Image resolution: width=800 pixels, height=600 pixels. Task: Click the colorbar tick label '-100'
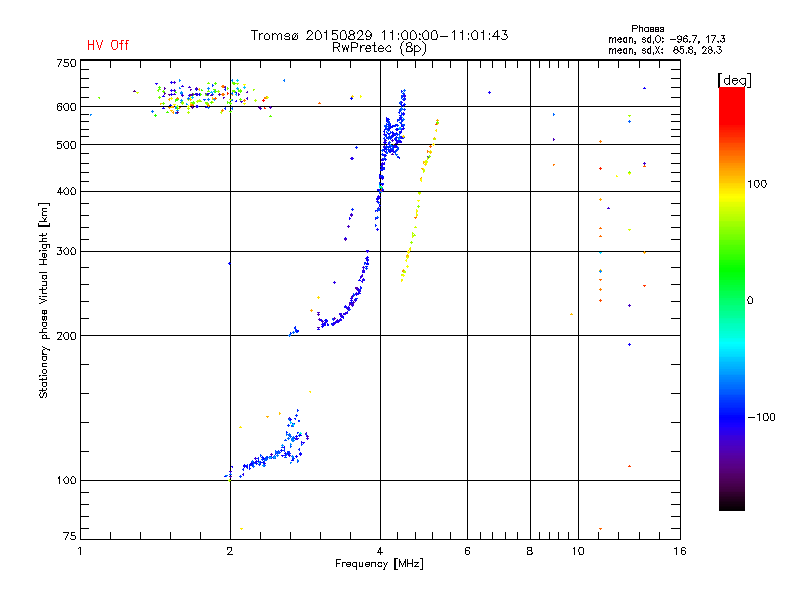tap(761, 417)
